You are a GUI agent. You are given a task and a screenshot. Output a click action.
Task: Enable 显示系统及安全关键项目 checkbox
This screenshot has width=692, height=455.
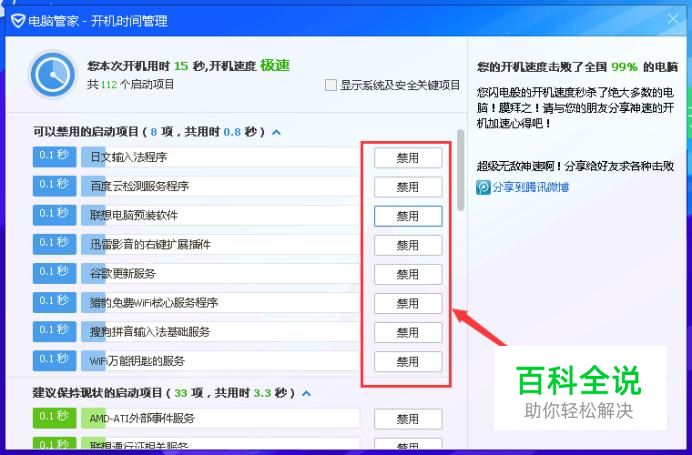coord(331,85)
